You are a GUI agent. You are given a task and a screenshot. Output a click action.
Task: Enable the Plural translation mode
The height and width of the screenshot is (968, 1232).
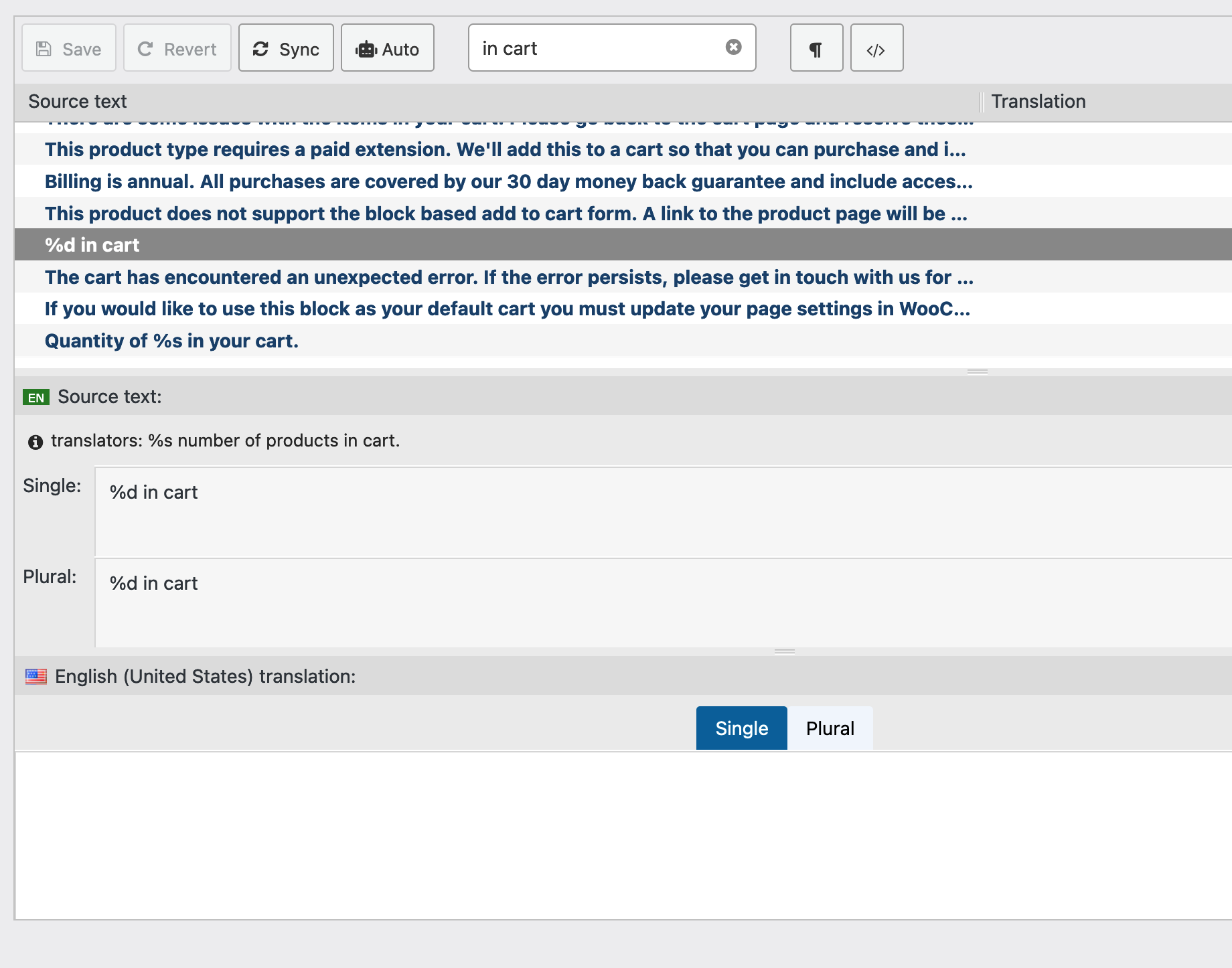click(830, 728)
